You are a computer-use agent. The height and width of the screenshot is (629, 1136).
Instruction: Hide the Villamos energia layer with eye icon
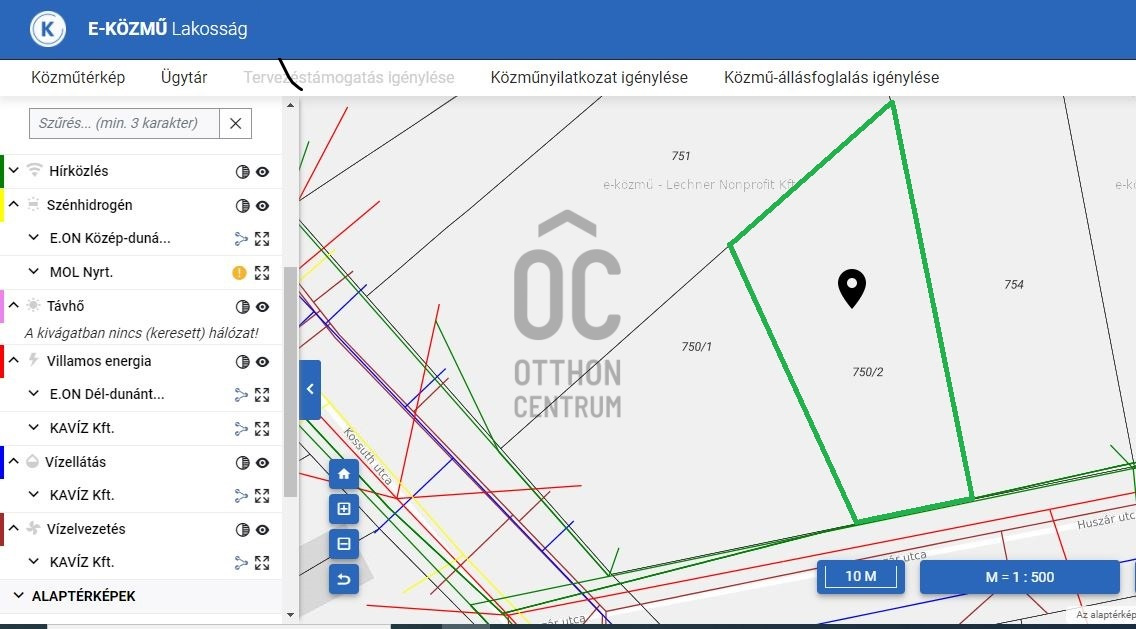262,362
